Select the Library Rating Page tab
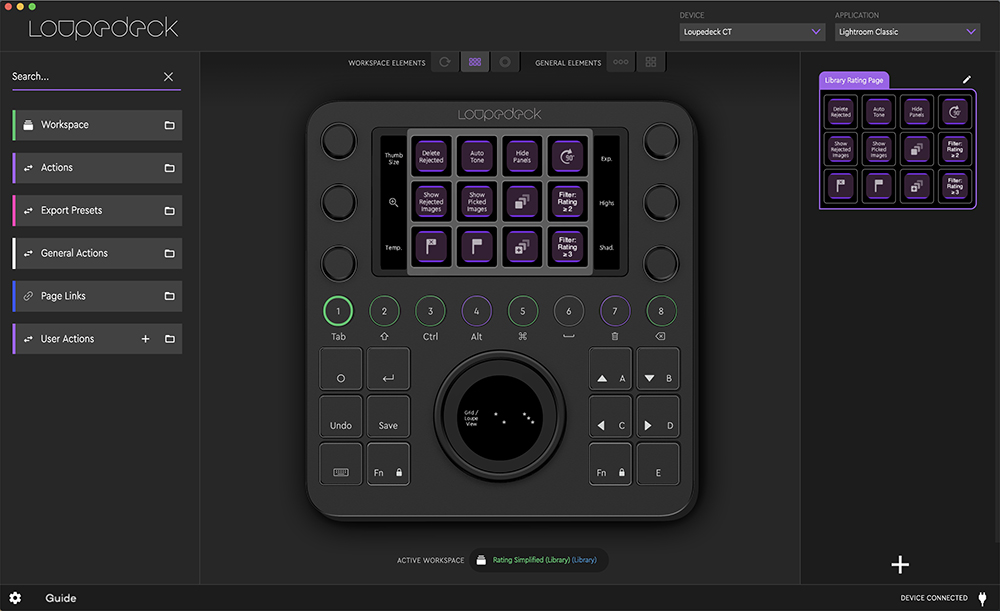The width and height of the screenshot is (1000, 611). pyautogui.click(x=854, y=80)
